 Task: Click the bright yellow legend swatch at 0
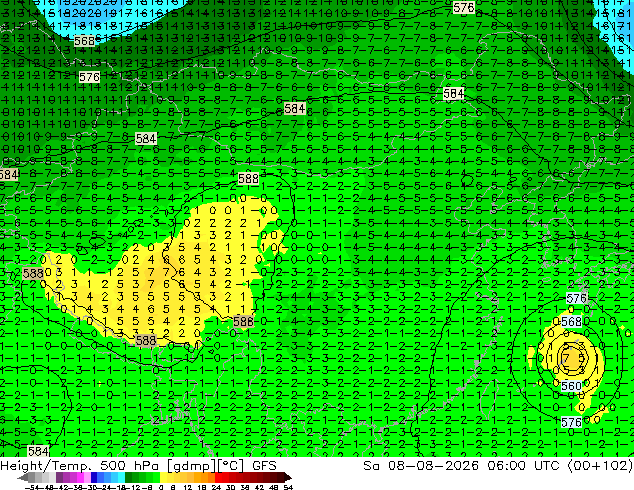(x=163, y=477)
